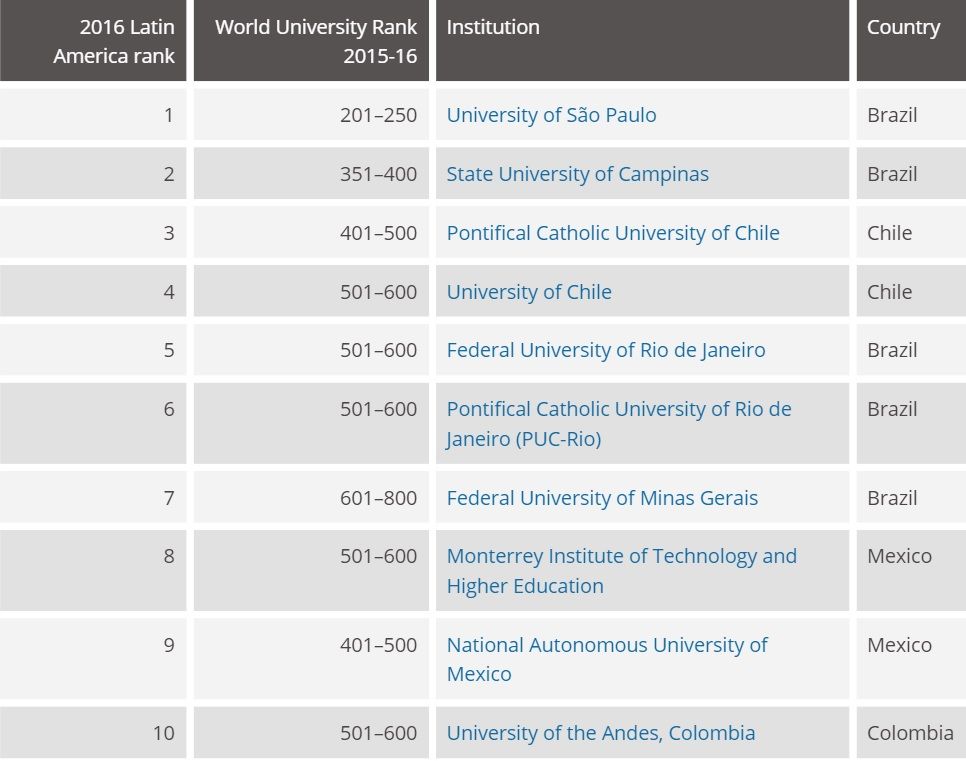Select the World University Rank 2015-16 header
The image size is (966, 761).
point(316,41)
